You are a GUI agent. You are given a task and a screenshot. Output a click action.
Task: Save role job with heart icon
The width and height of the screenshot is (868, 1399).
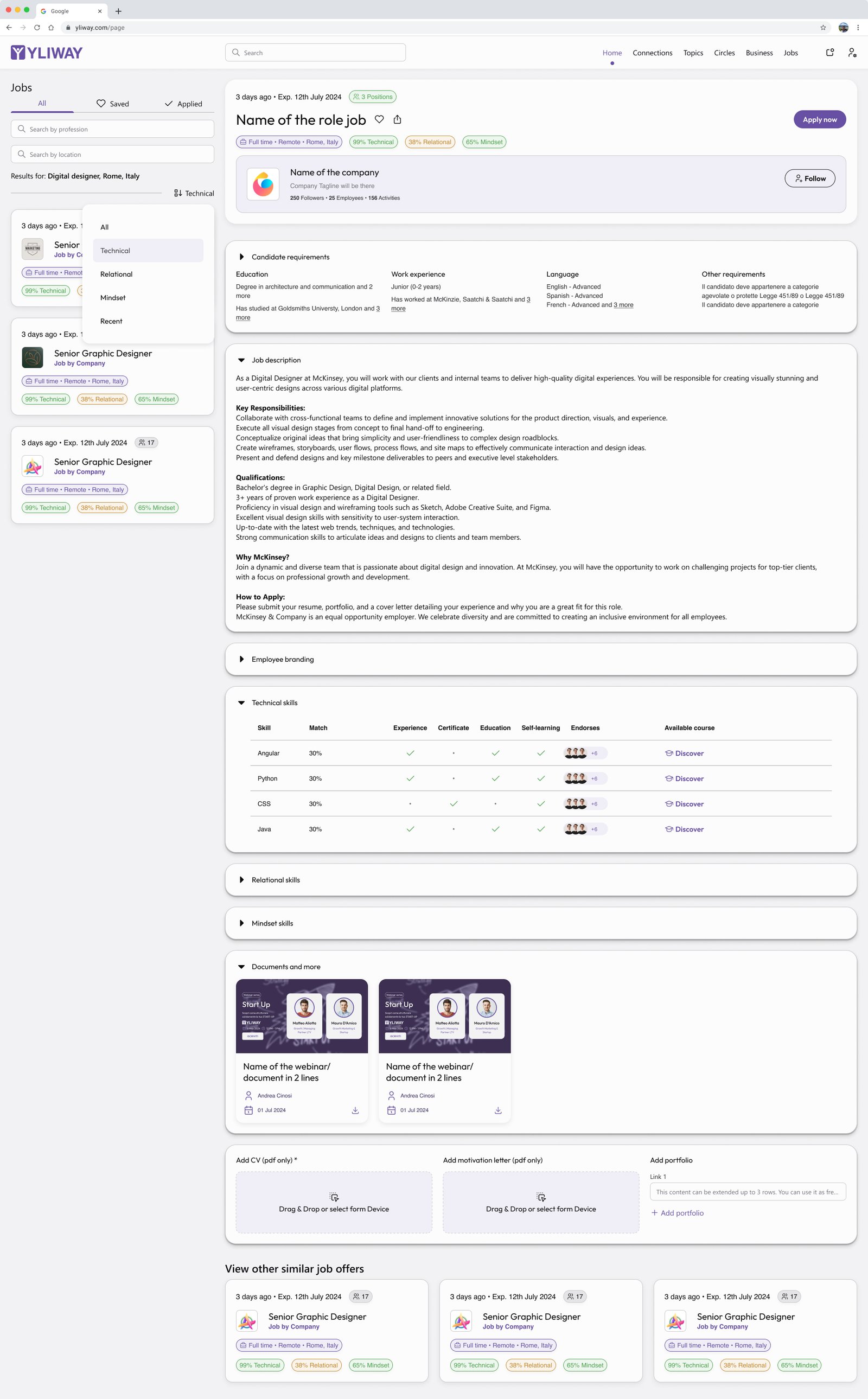pyautogui.click(x=379, y=119)
